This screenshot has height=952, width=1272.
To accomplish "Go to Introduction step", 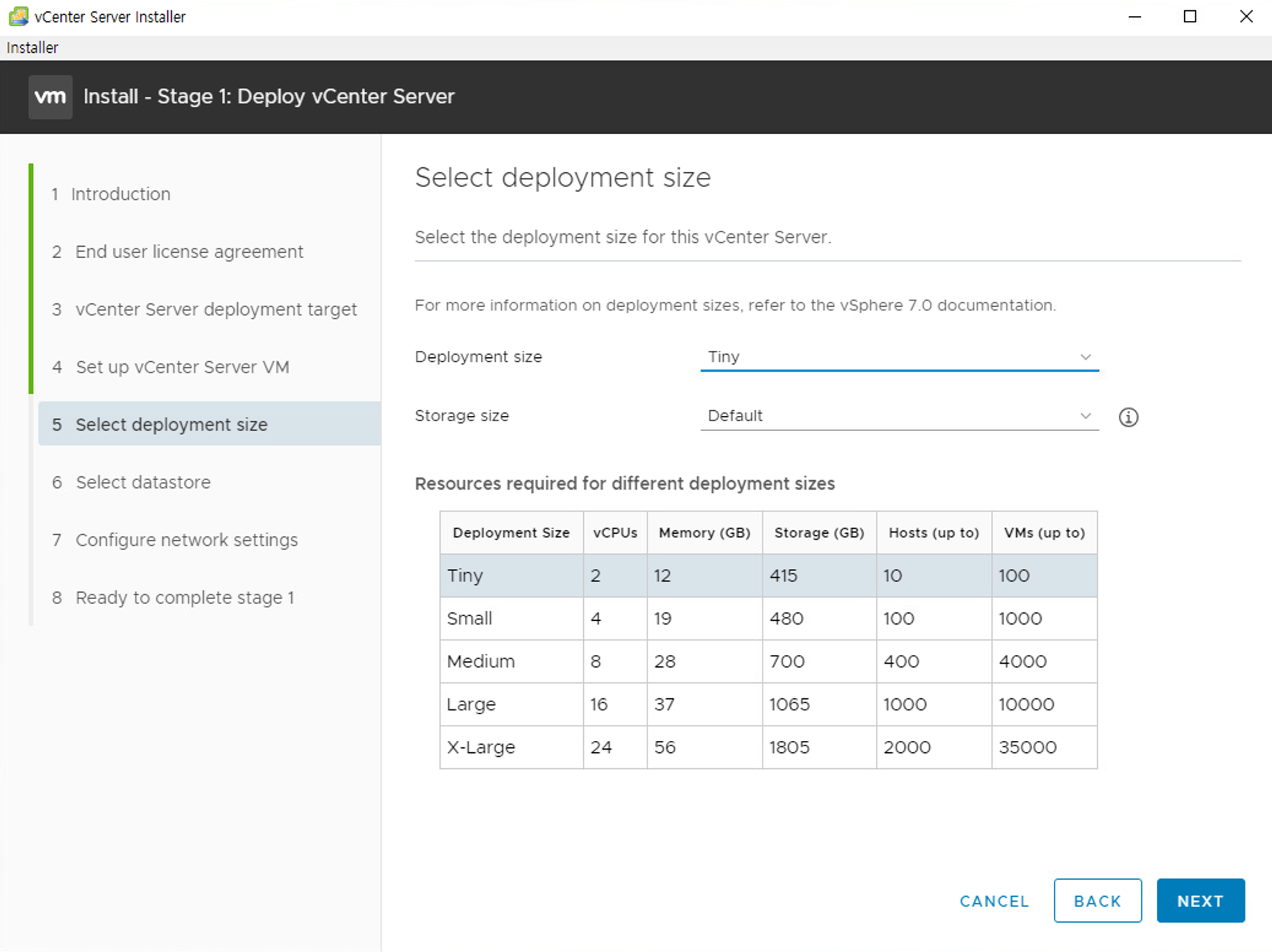I will 120,194.
